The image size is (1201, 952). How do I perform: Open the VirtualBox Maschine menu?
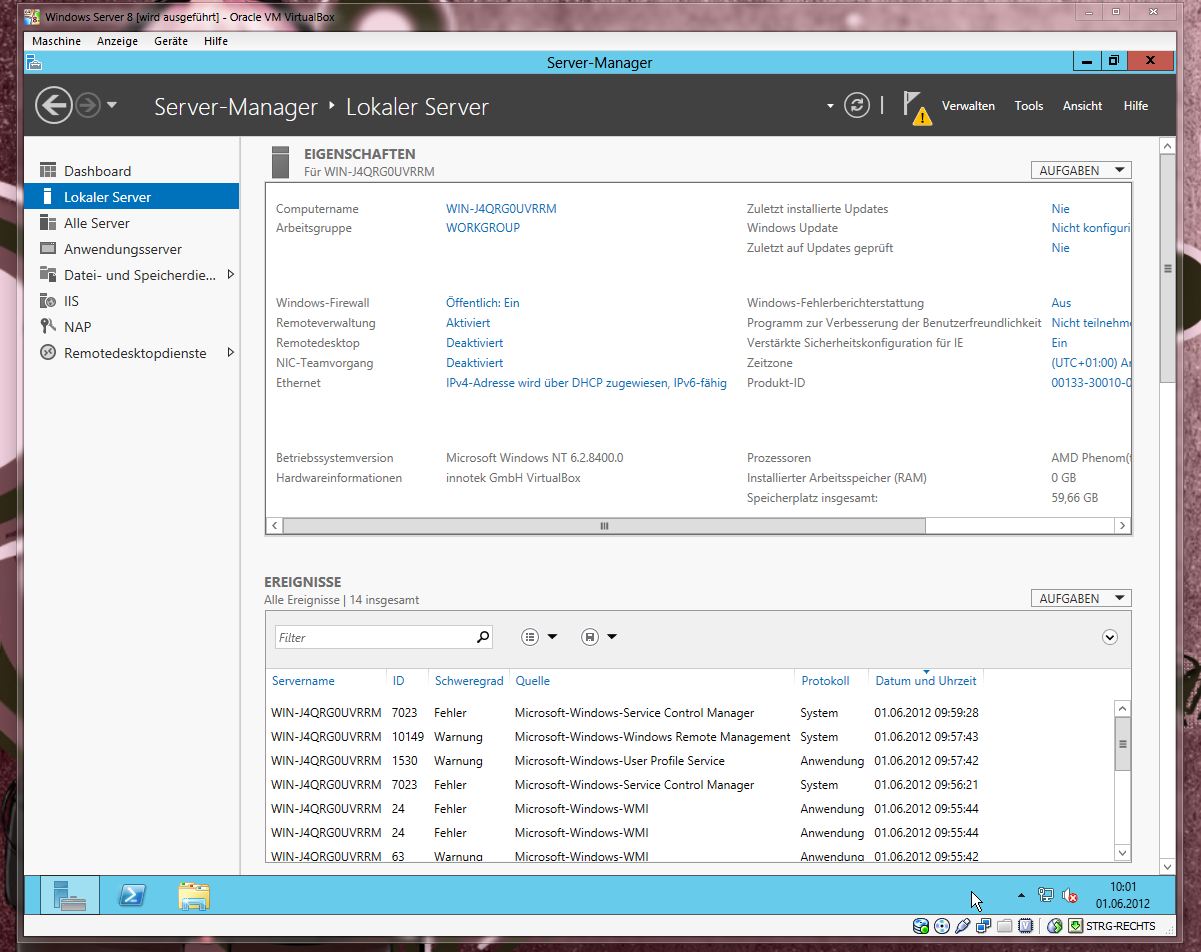tap(56, 41)
